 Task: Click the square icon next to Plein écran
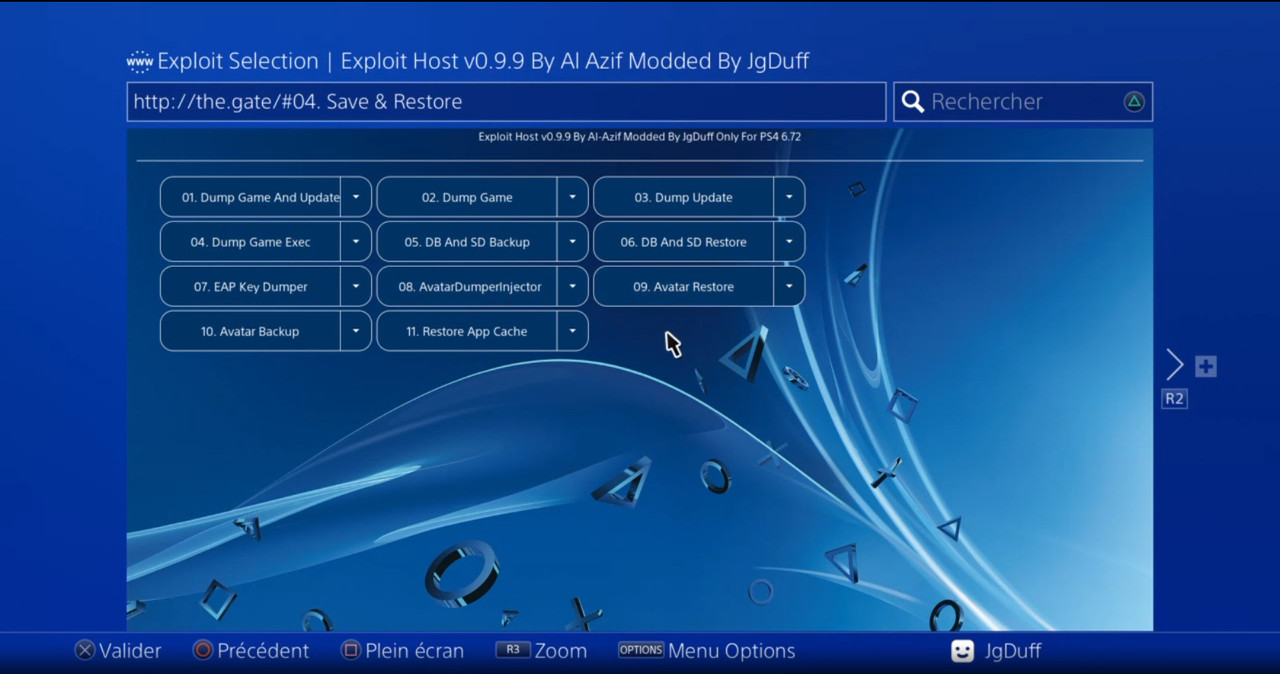351,651
